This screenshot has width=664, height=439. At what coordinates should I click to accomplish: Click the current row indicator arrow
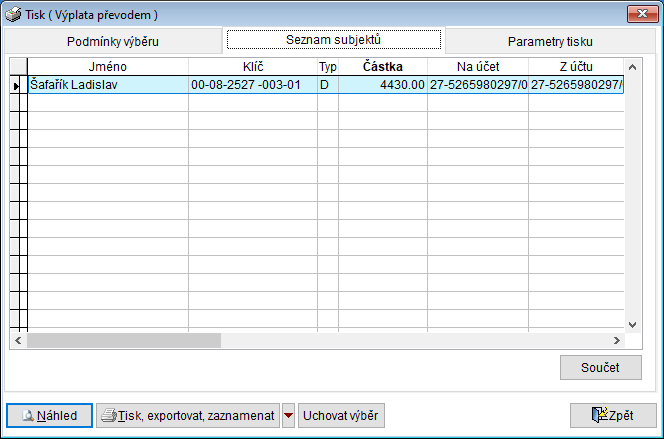[x=16, y=86]
